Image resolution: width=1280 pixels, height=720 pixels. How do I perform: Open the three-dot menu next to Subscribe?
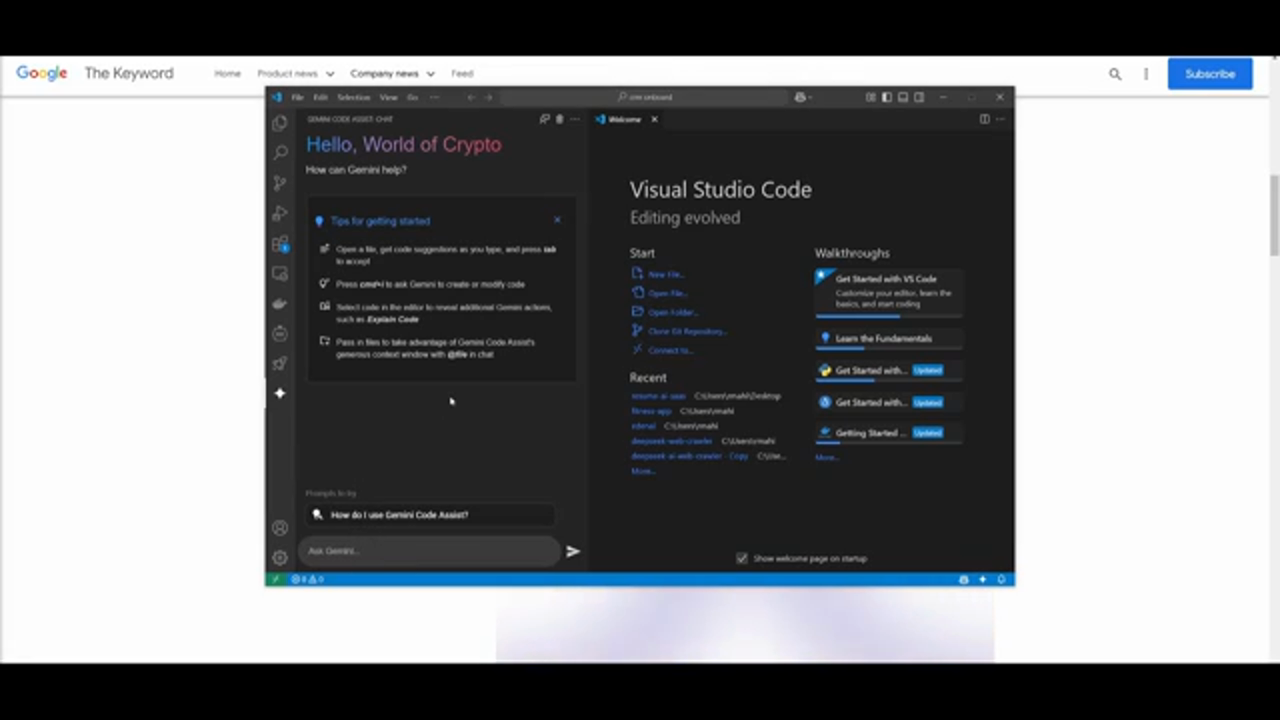(x=1146, y=74)
